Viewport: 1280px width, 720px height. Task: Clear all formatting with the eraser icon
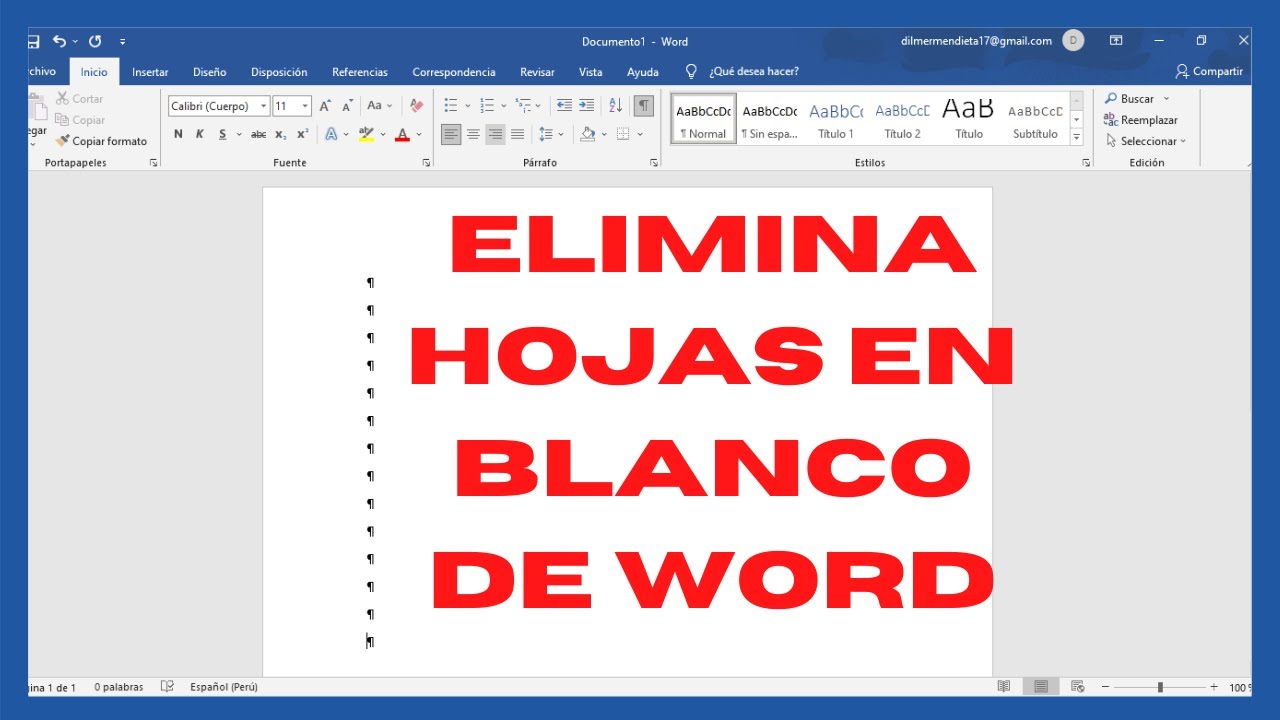pos(416,105)
